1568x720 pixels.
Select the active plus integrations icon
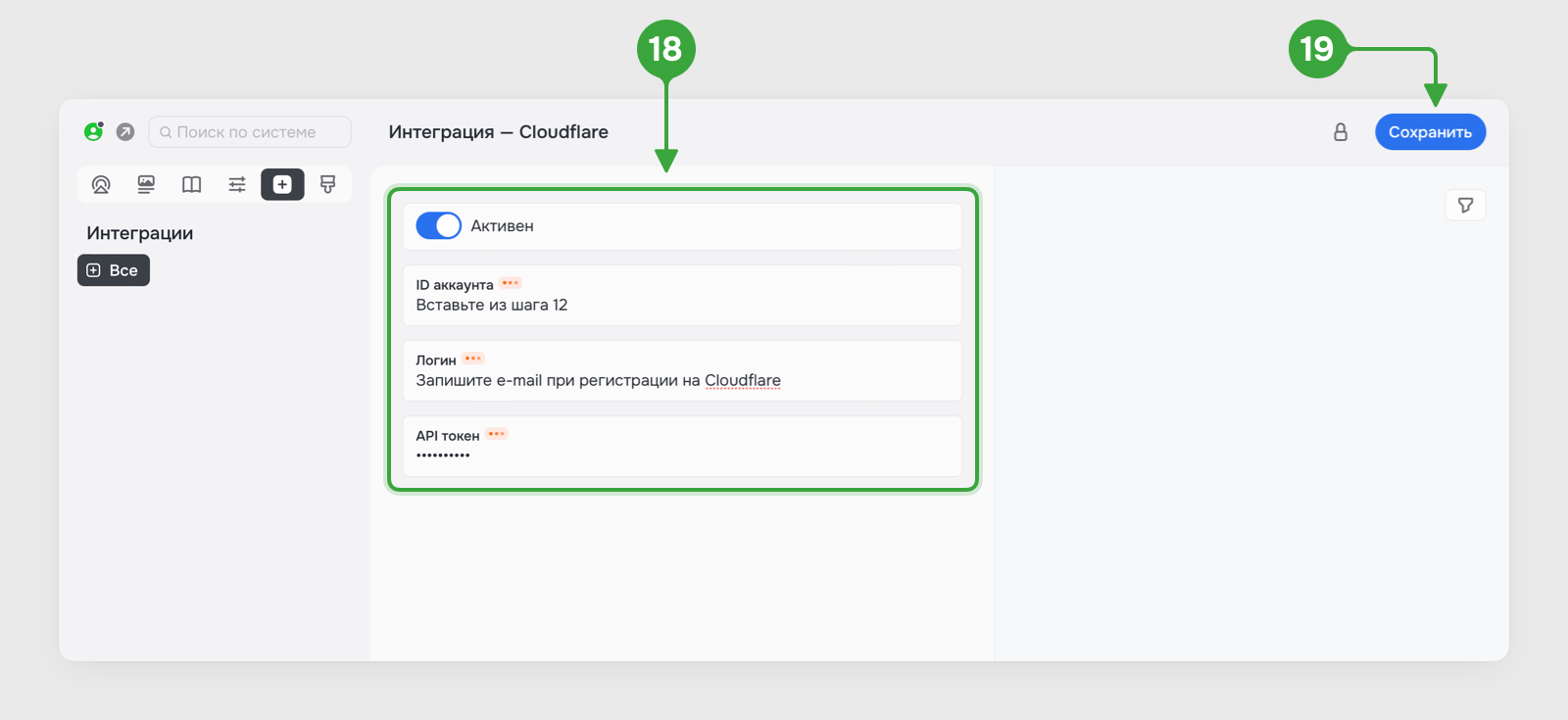click(282, 184)
